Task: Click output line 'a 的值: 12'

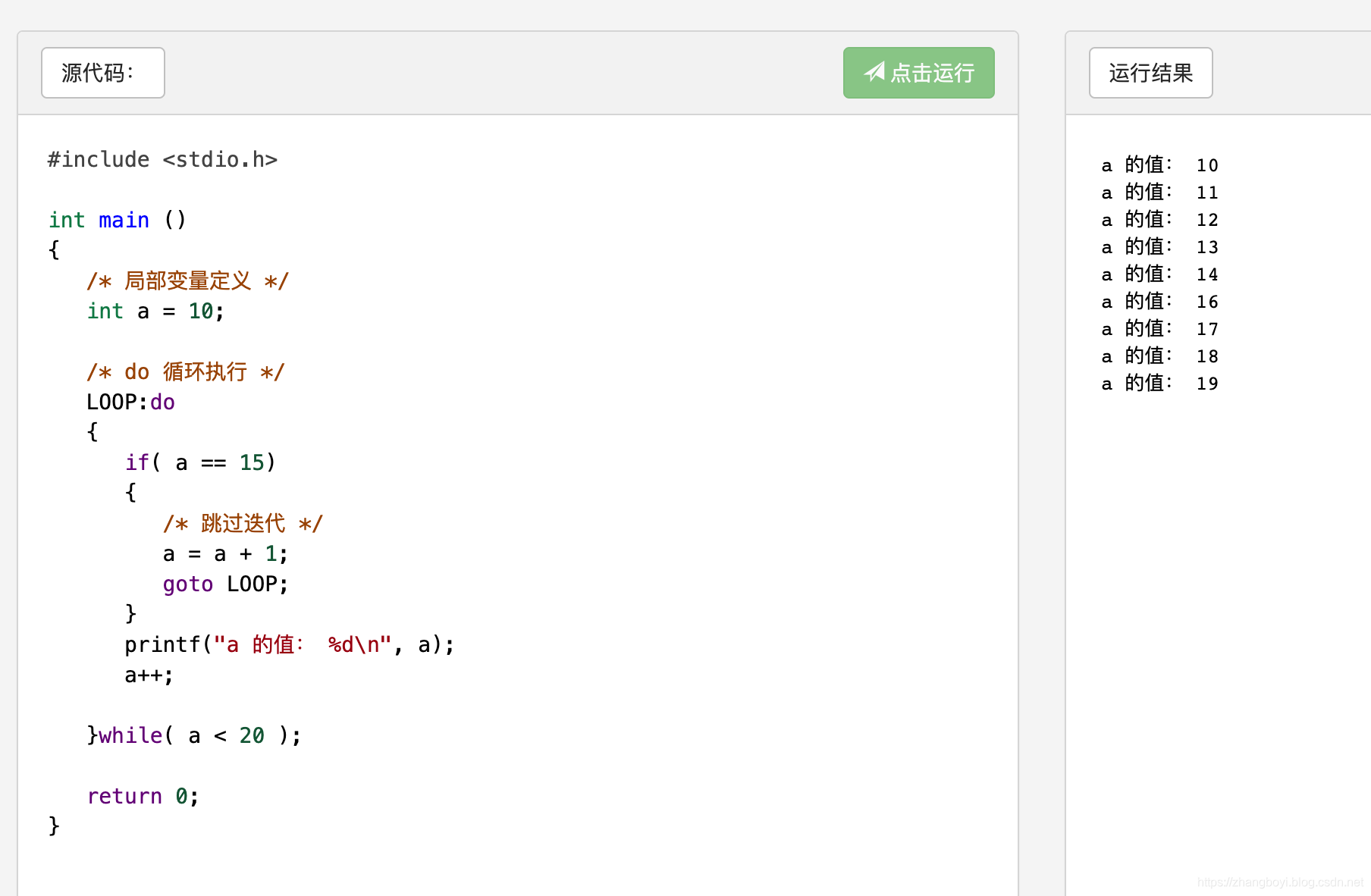Action: click(1159, 219)
